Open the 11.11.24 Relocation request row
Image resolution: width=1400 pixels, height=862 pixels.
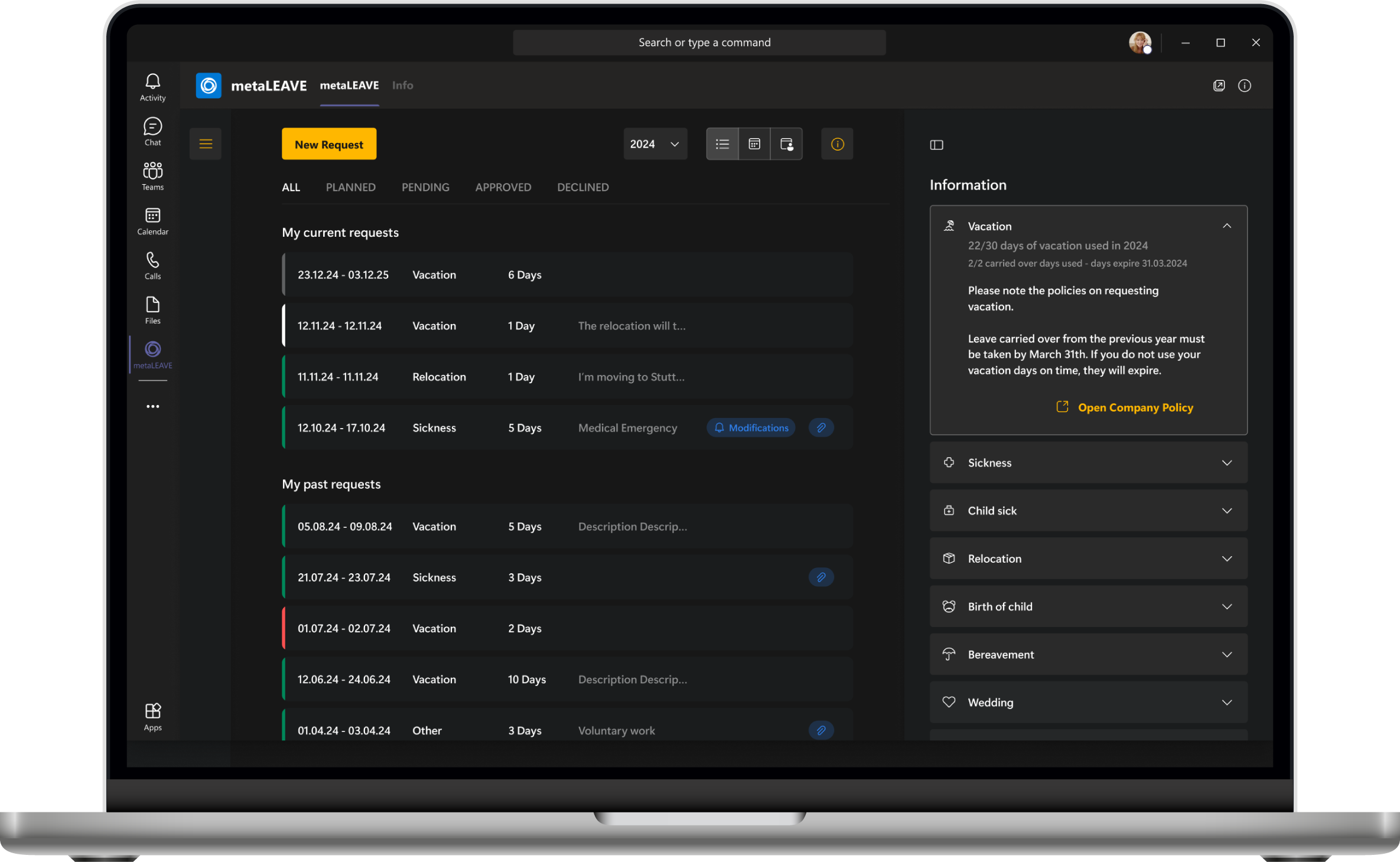pos(567,377)
